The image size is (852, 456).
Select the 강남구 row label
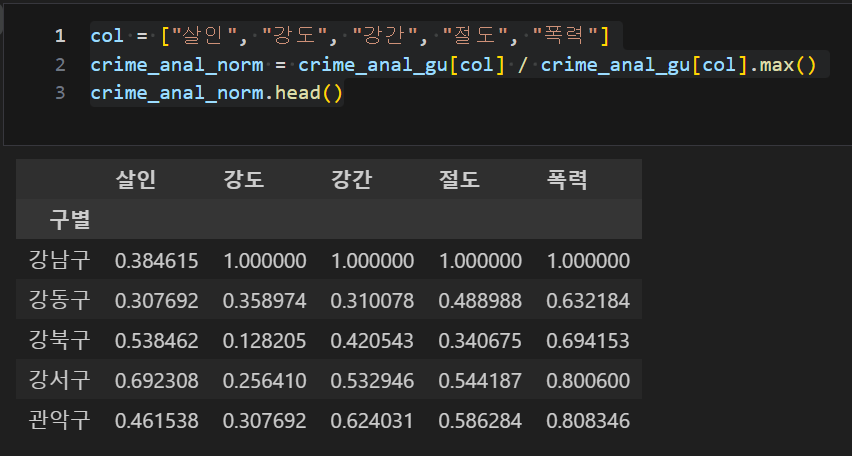59,260
